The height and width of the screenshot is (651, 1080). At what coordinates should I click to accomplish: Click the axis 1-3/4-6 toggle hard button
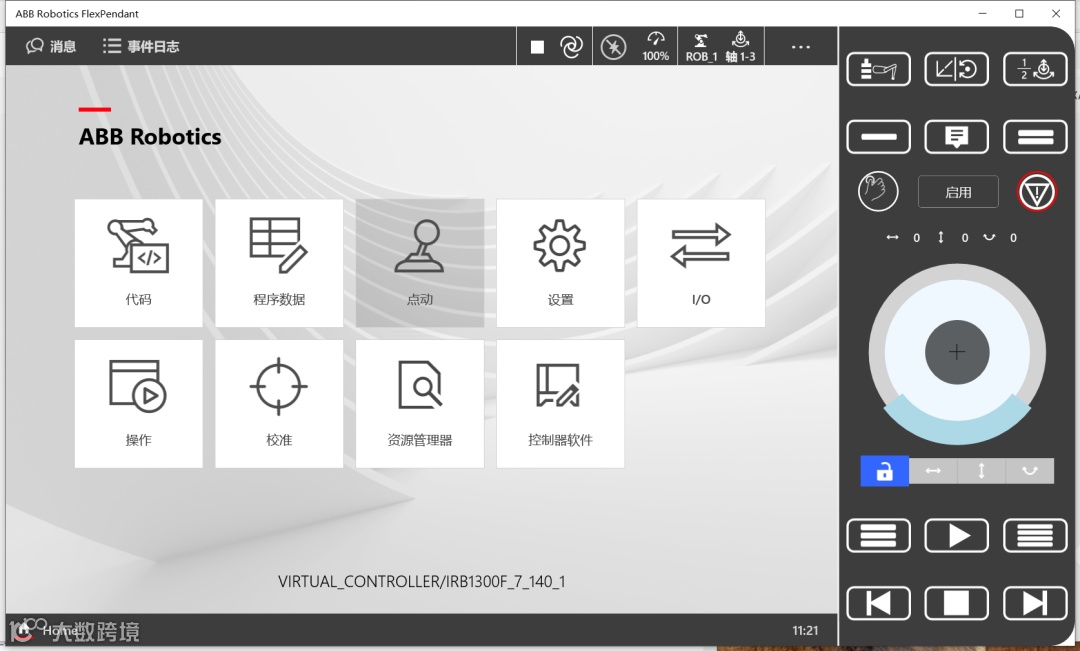(x=1035, y=69)
